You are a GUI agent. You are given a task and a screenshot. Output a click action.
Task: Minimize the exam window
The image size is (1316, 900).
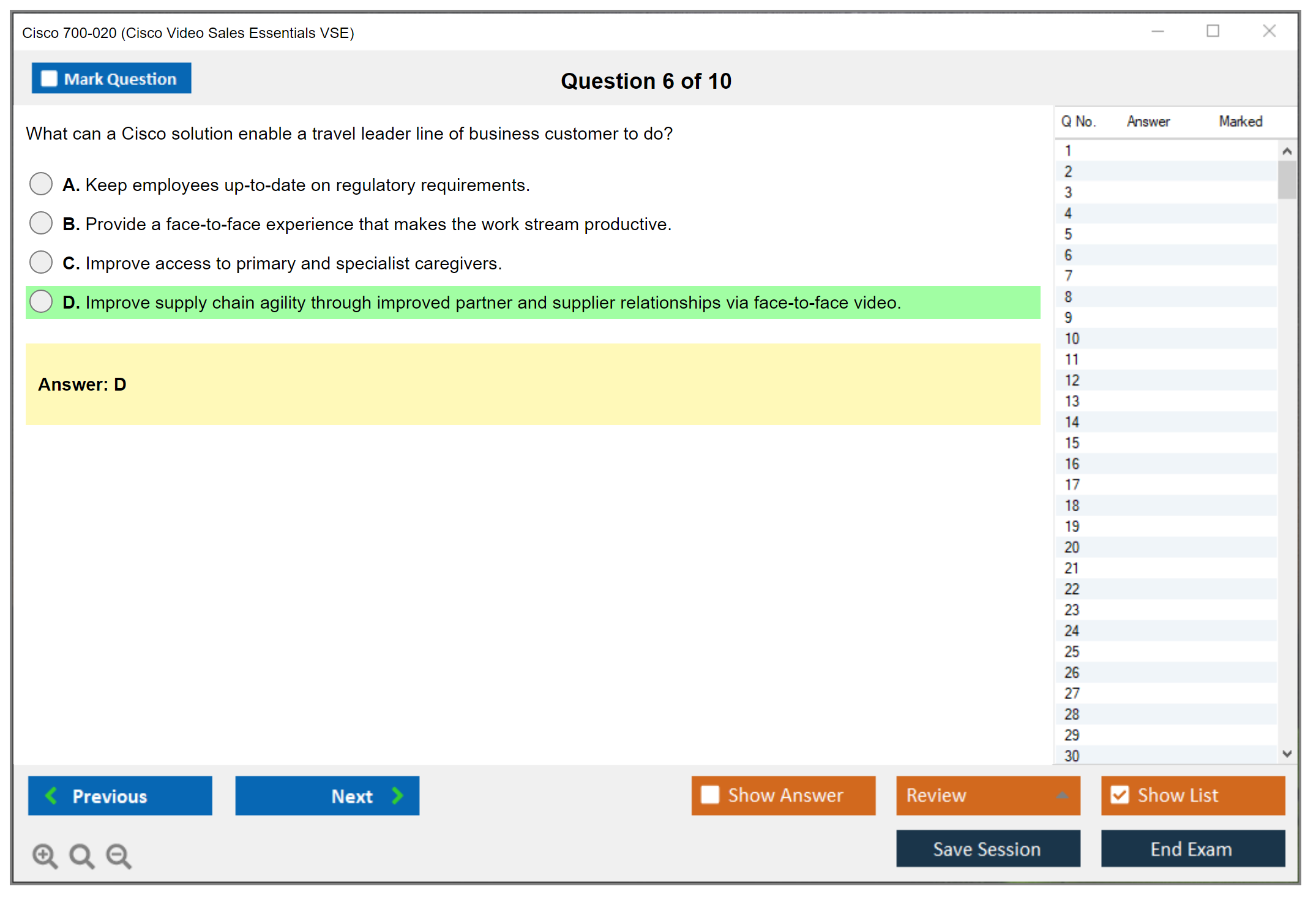[1157, 31]
